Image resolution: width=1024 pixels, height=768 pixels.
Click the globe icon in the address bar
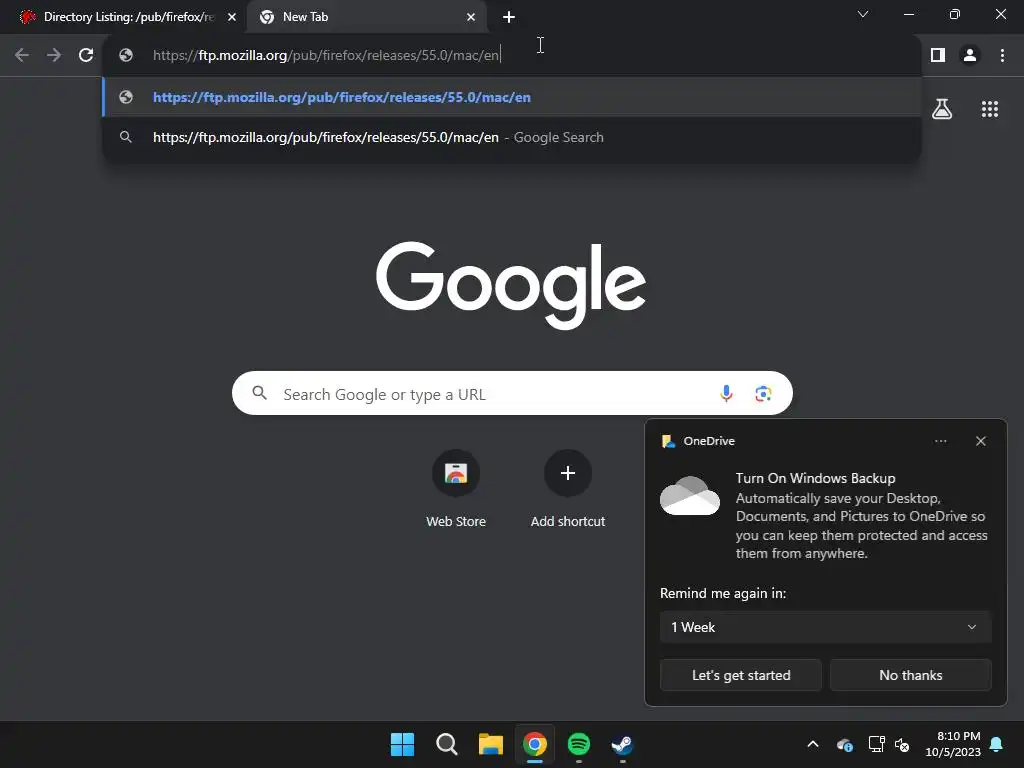coord(126,55)
